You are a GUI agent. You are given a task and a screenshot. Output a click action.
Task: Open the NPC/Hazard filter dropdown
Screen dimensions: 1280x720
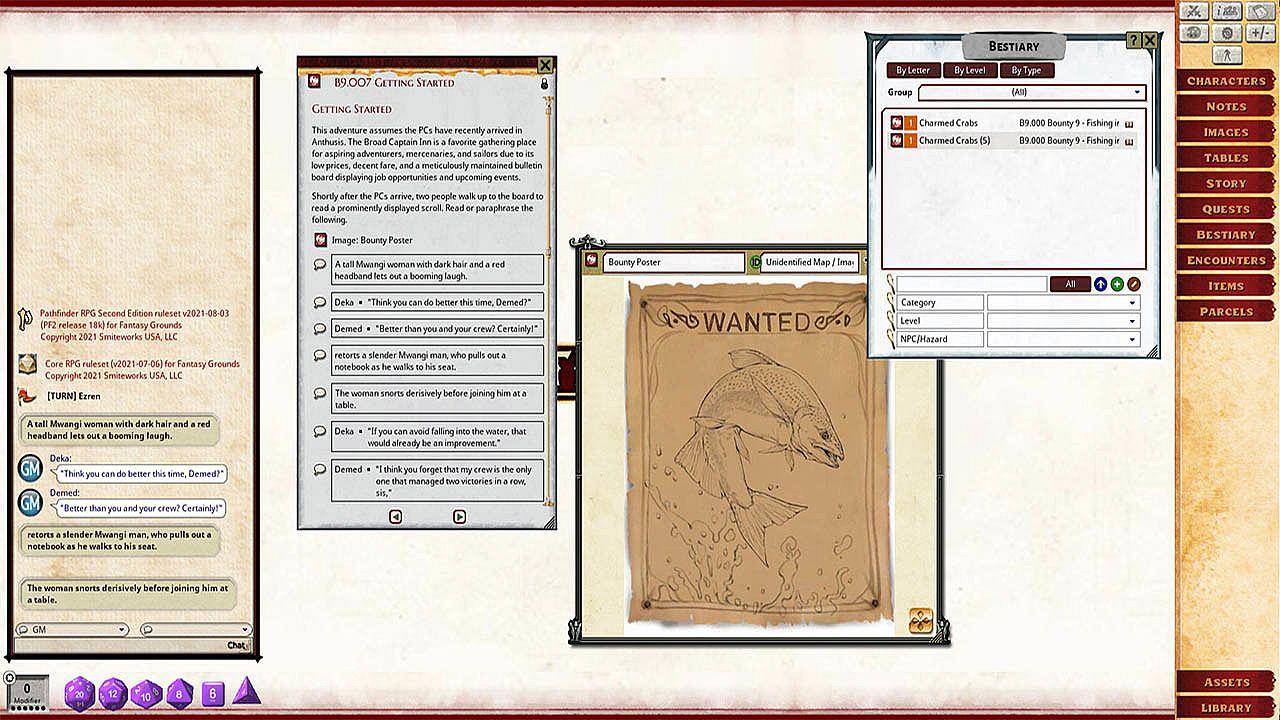pyautogui.click(x=1063, y=339)
